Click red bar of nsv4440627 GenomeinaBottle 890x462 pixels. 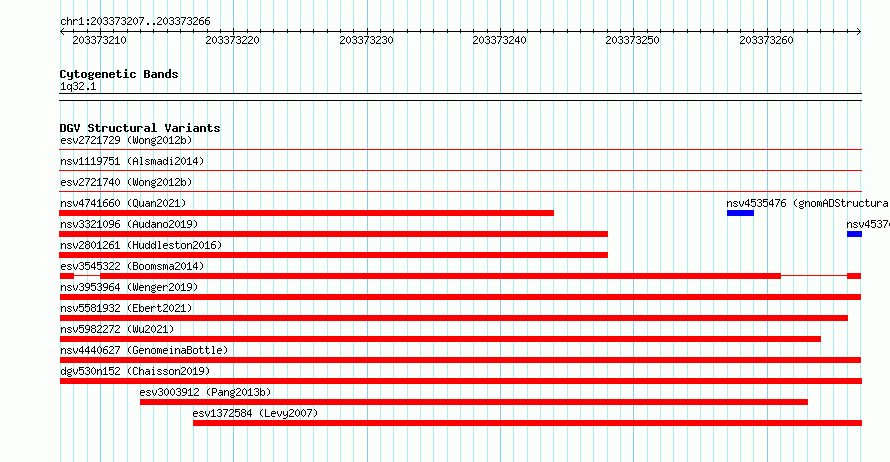[460, 360]
